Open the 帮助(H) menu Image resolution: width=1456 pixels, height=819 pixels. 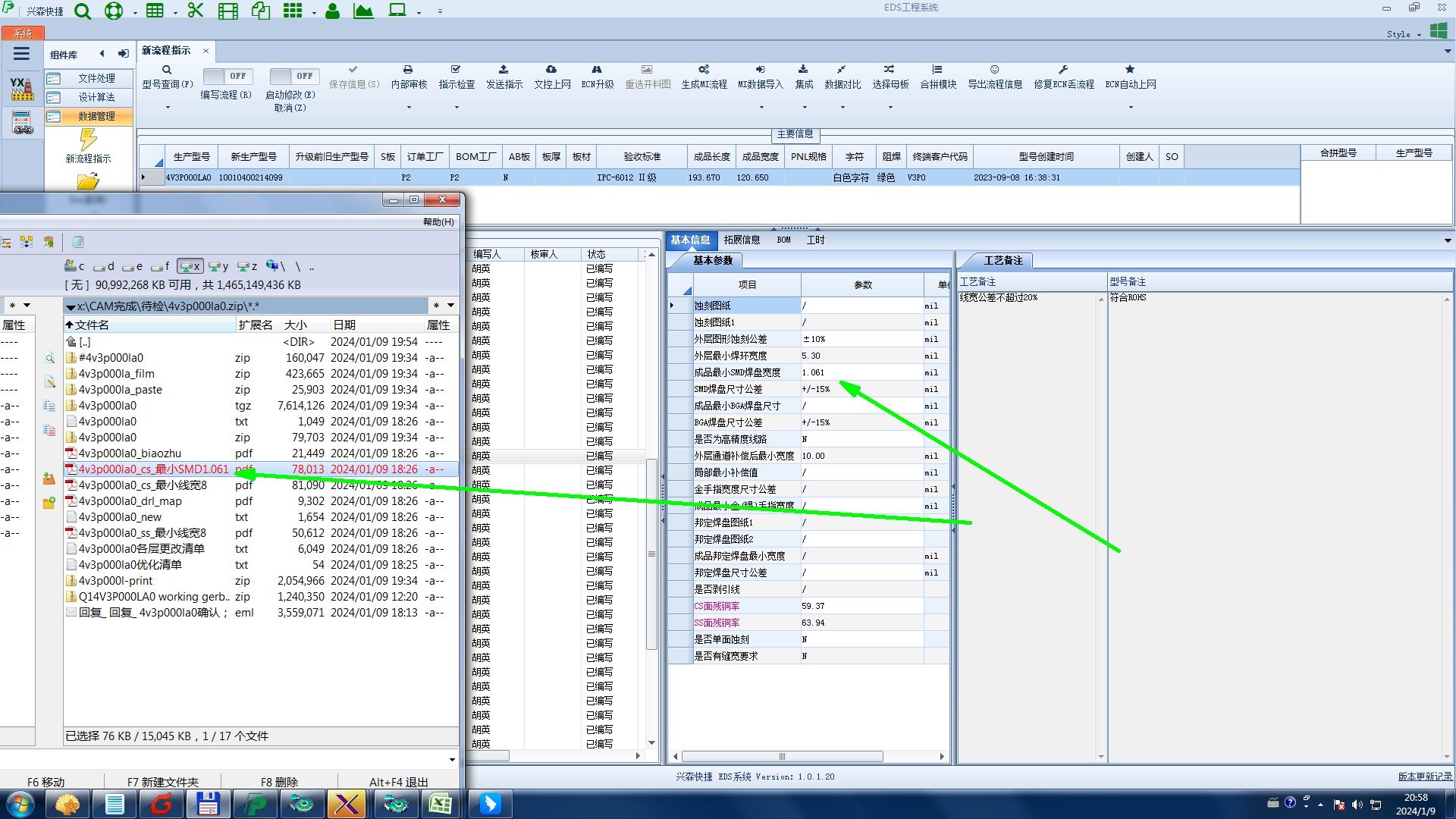point(438,222)
